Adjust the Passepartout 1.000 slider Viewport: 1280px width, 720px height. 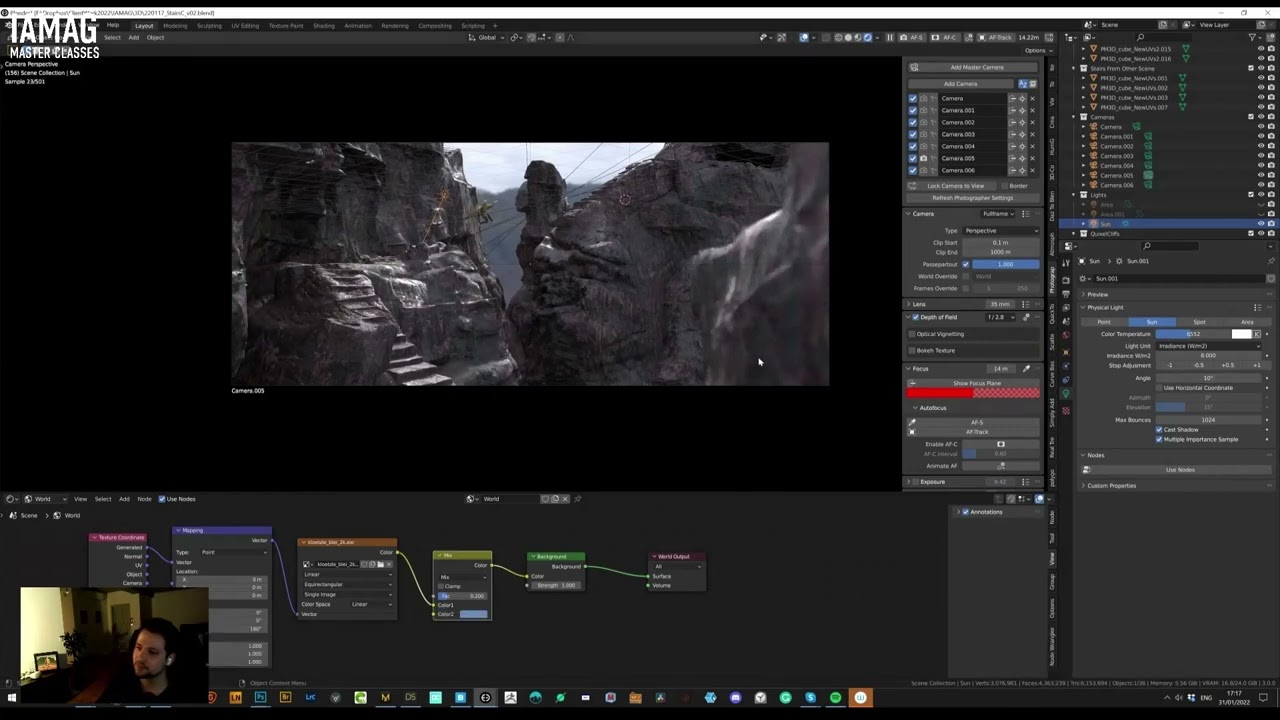coord(1005,265)
